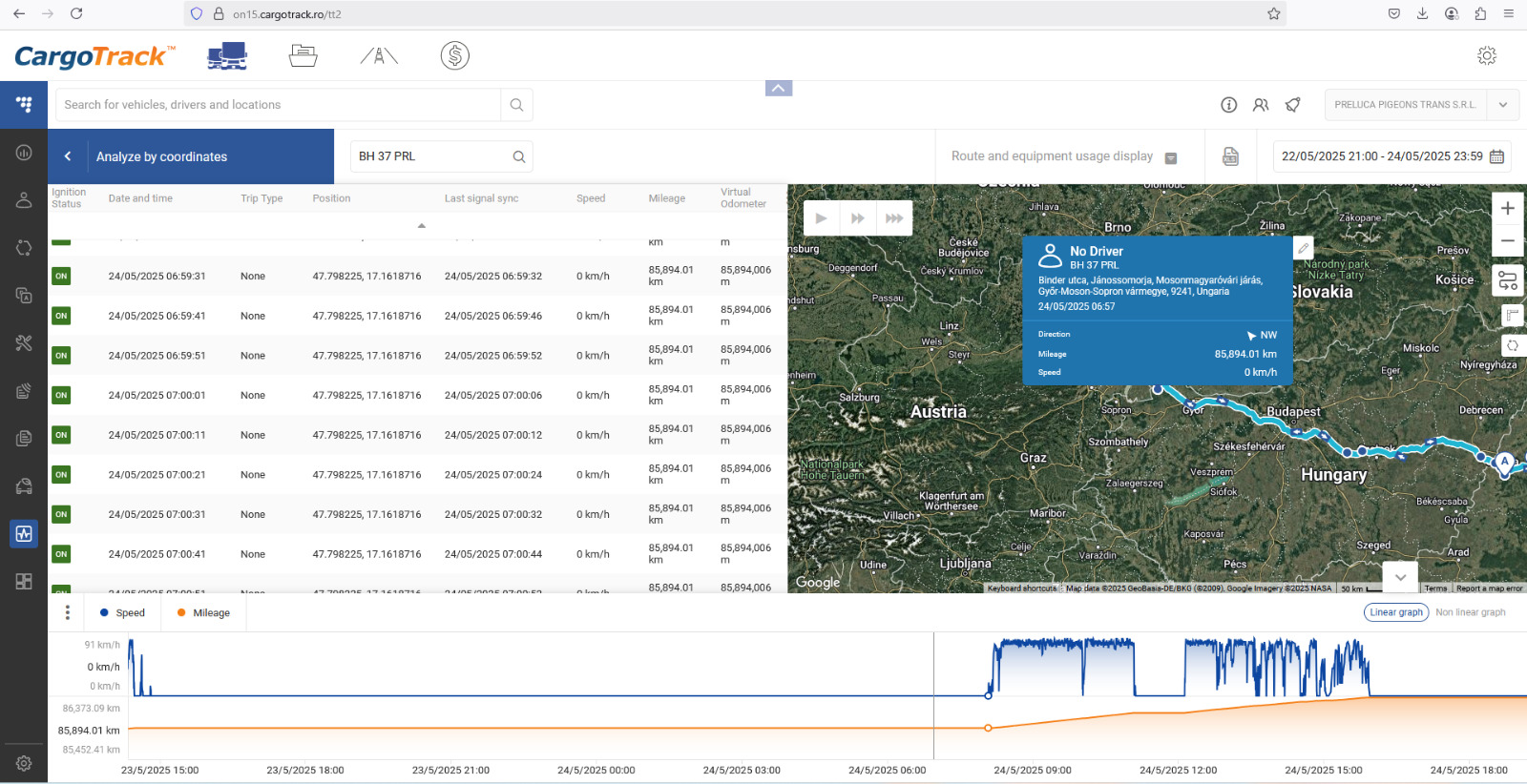Open the calendar date picker icon
The height and width of the screenshot is (784, 1527).
1496,156
